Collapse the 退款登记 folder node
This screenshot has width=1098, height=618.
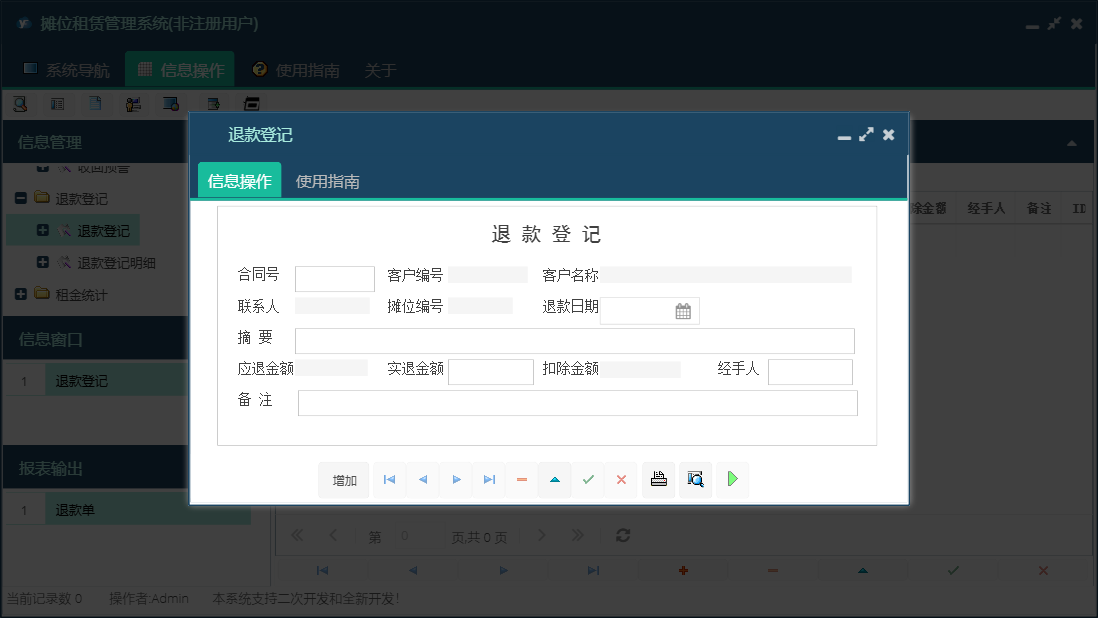(20, 198)
